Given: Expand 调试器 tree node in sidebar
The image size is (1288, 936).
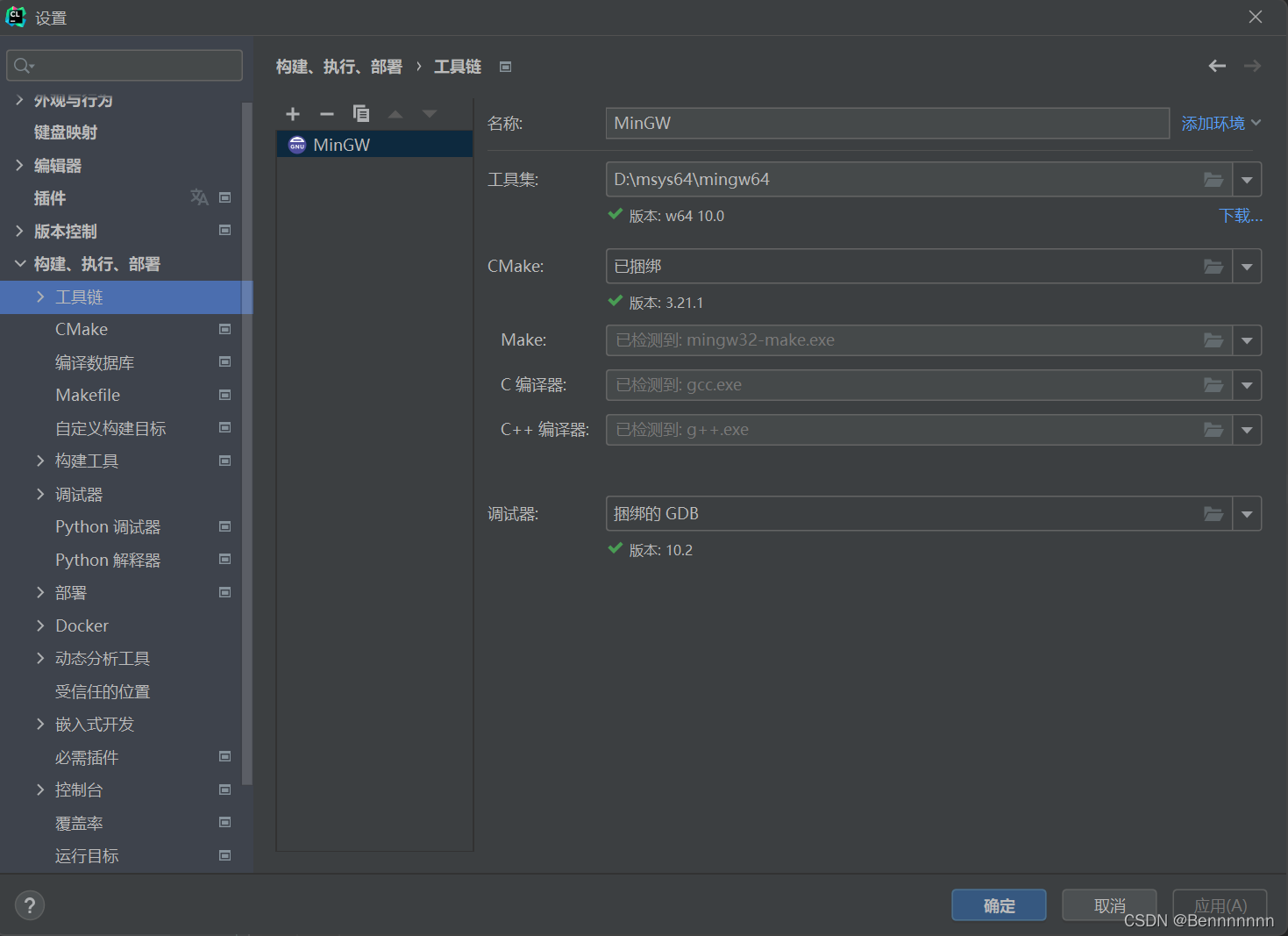Looking at the screenshot, I should click(40, 494).
